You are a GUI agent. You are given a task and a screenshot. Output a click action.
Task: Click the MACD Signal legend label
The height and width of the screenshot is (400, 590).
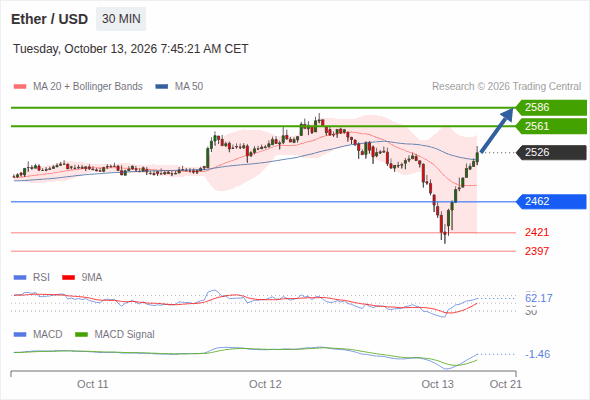(x=124, y=334)
